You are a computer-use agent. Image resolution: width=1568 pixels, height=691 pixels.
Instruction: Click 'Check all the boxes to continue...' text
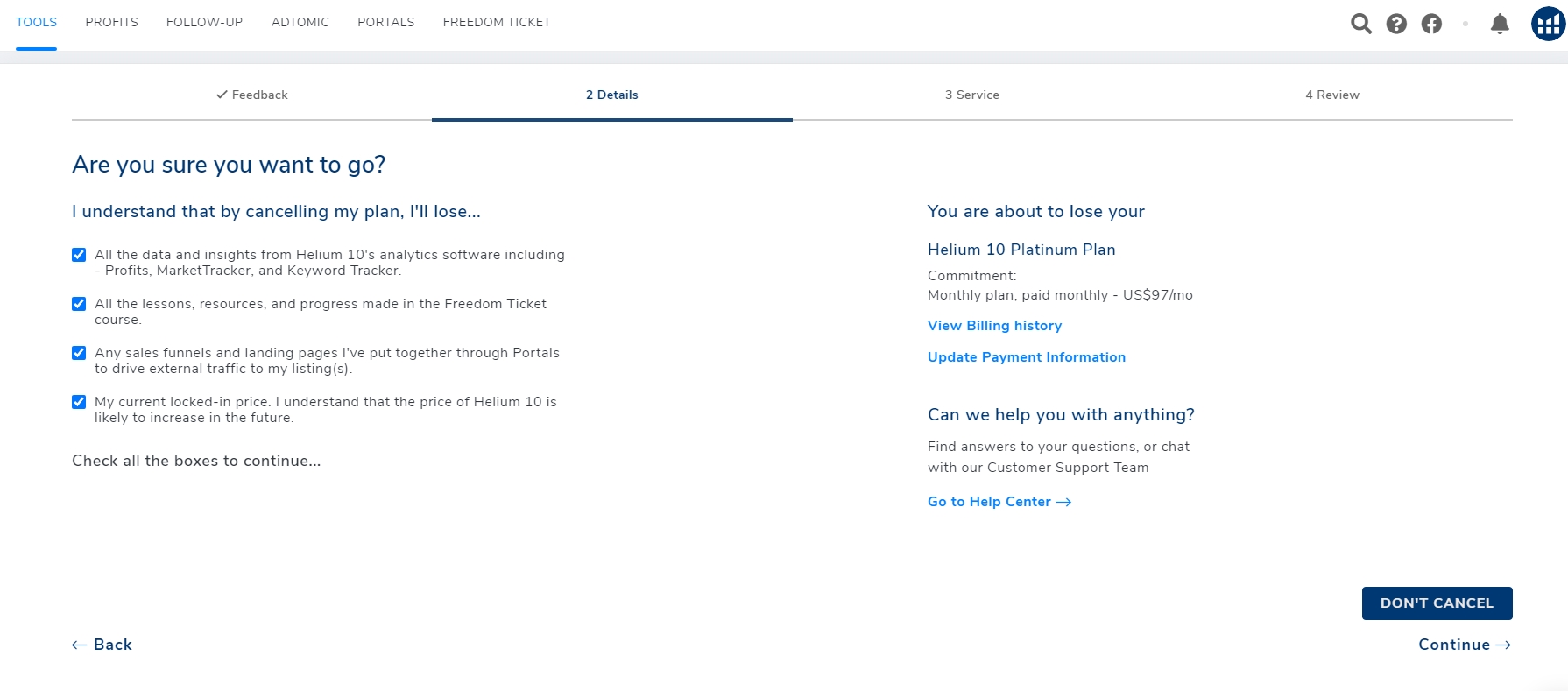coord(196,461)
